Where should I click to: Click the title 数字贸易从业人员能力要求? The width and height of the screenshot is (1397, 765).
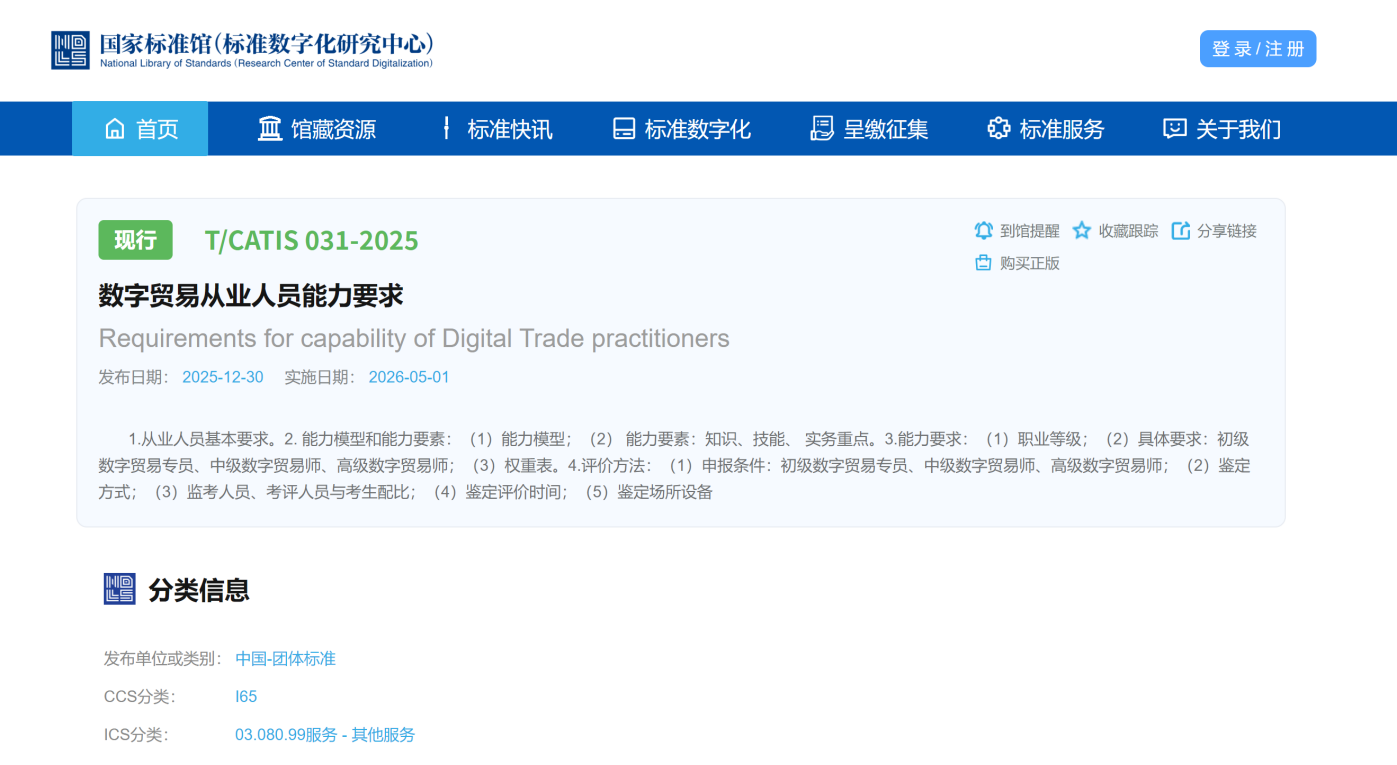[251, 296]
